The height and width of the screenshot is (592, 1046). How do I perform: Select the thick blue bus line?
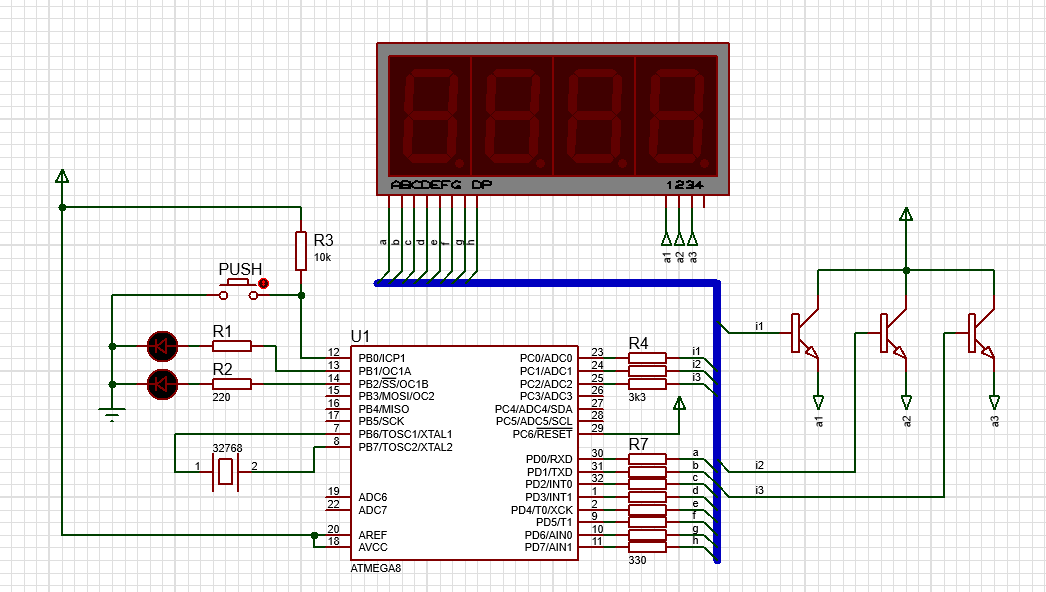pyautogui.click(x=717, y=422)
